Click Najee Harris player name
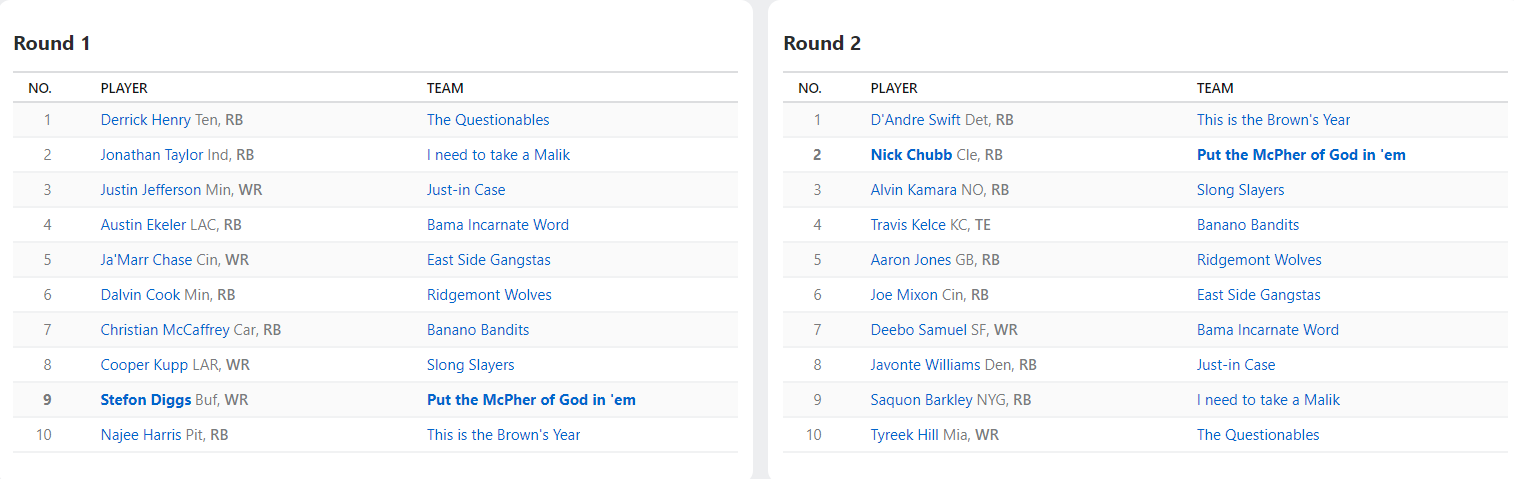1514x479 pixels. pyautogui.click(x=141, y=435)
